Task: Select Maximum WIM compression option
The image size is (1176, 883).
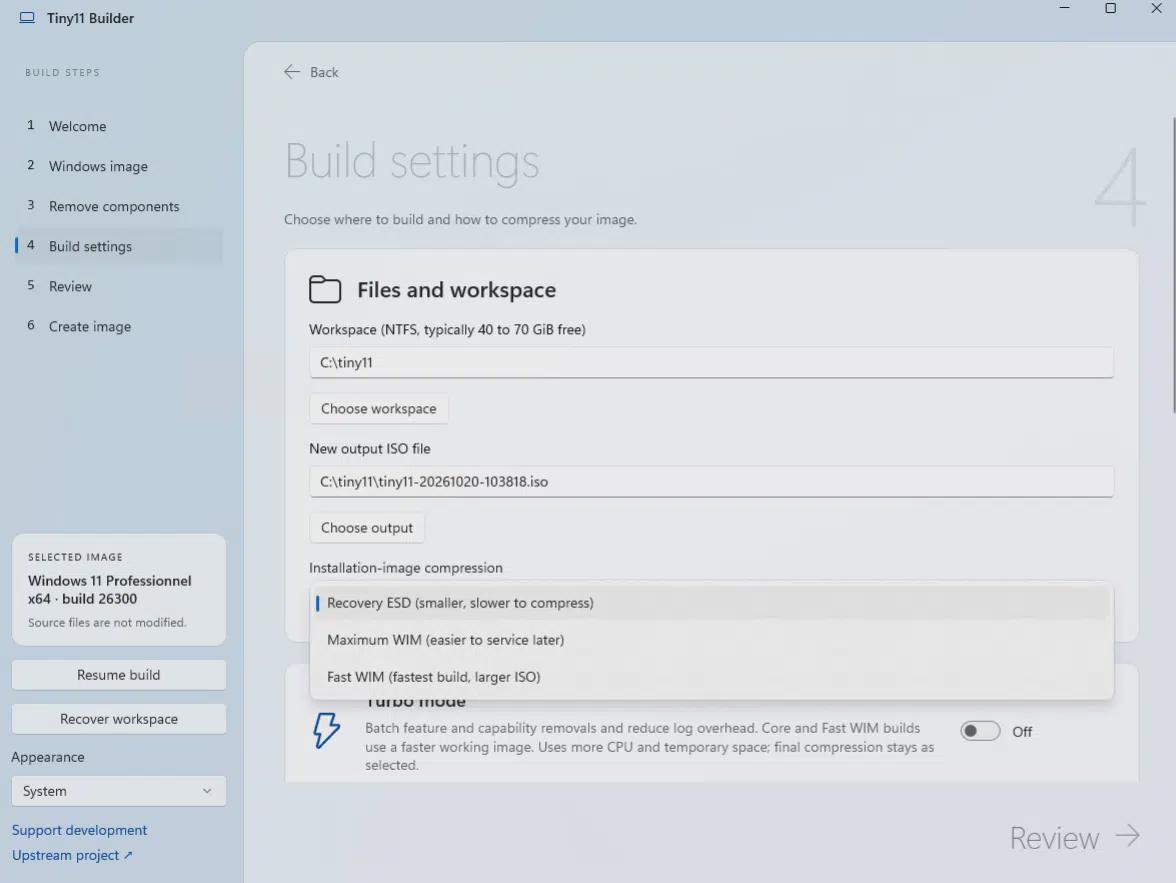Action: point(711,640)
